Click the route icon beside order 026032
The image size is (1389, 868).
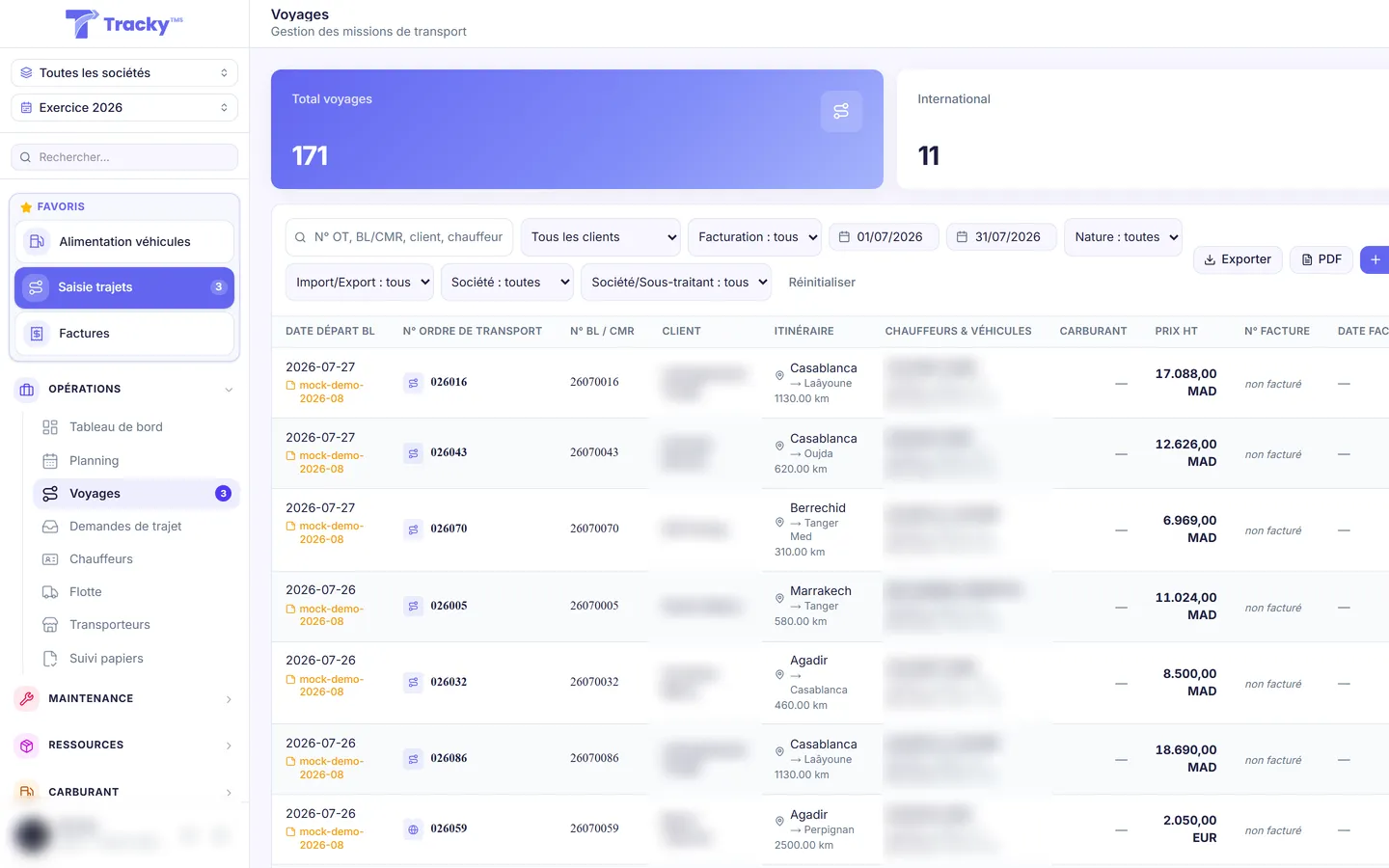click(413, 683)
